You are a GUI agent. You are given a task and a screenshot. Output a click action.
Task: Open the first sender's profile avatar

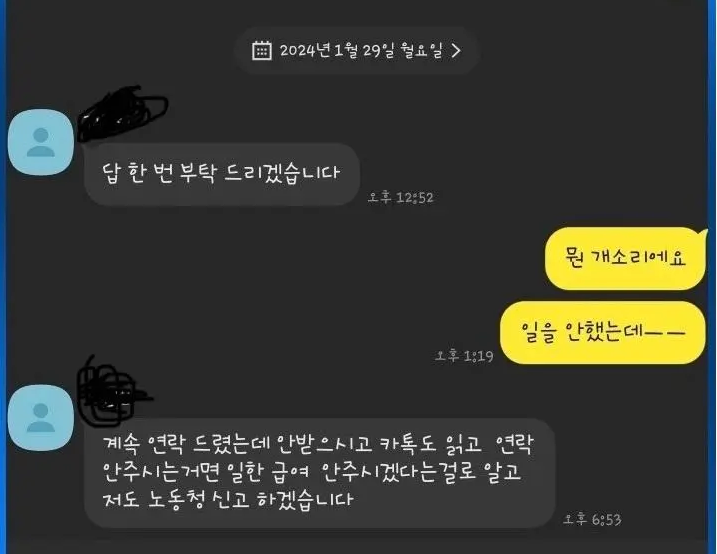tap(41, 142)
